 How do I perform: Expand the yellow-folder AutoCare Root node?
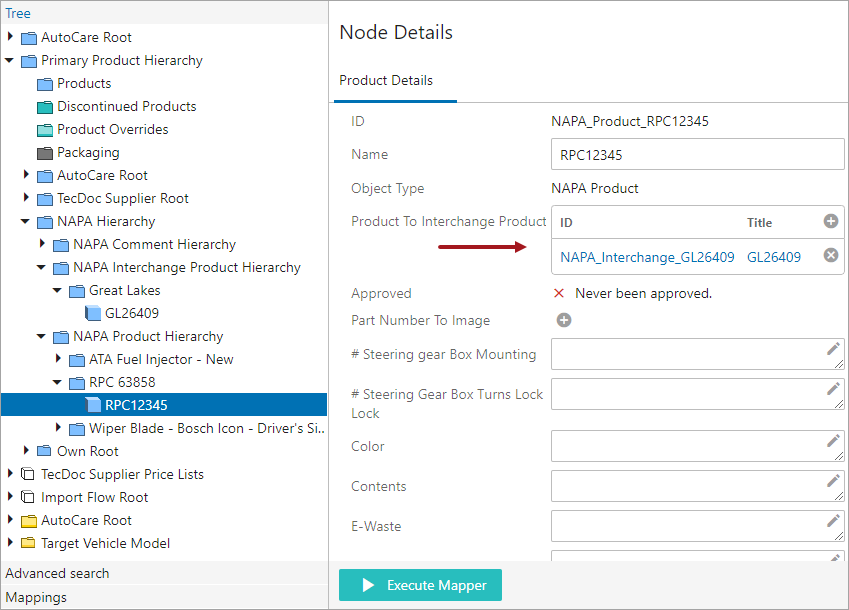pos(10,519)
